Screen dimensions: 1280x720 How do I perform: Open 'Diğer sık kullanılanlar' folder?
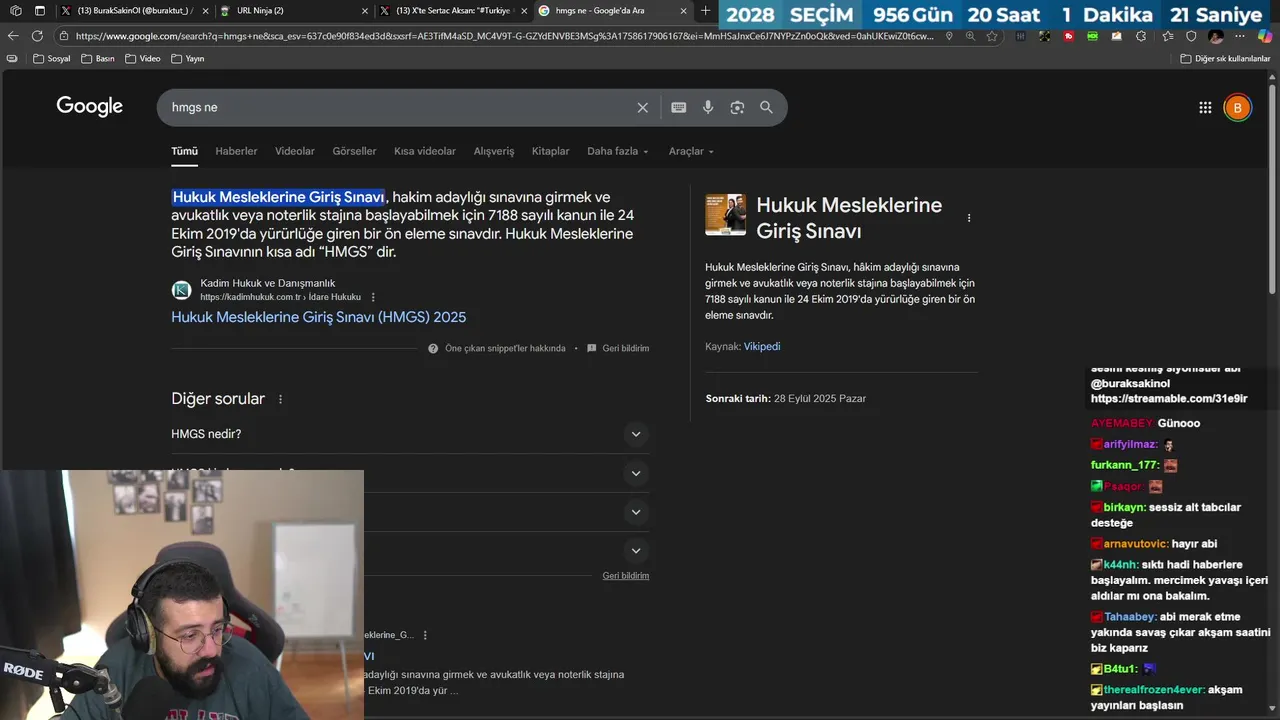(x=1225, y=58)
